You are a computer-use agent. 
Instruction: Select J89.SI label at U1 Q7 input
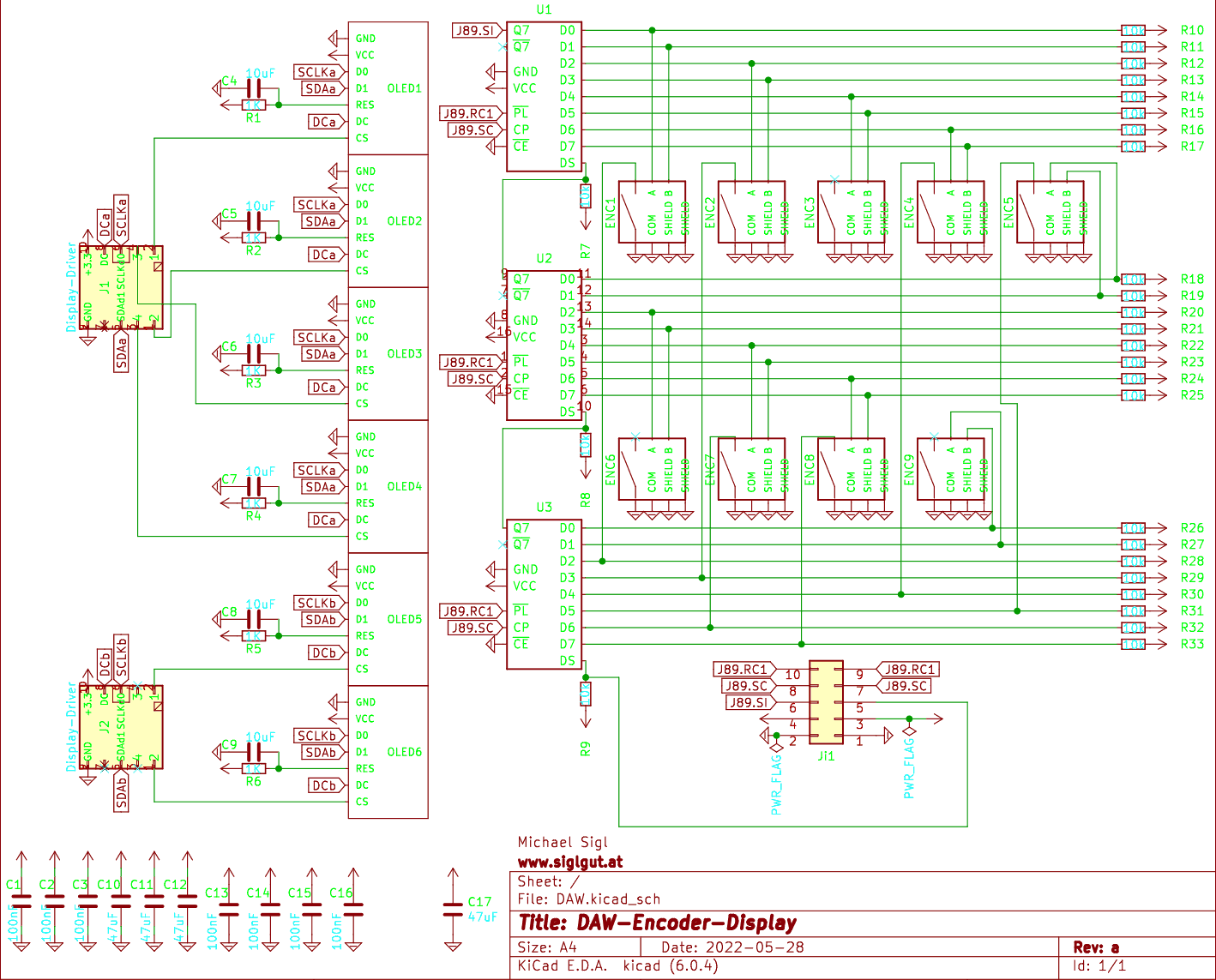476,31
